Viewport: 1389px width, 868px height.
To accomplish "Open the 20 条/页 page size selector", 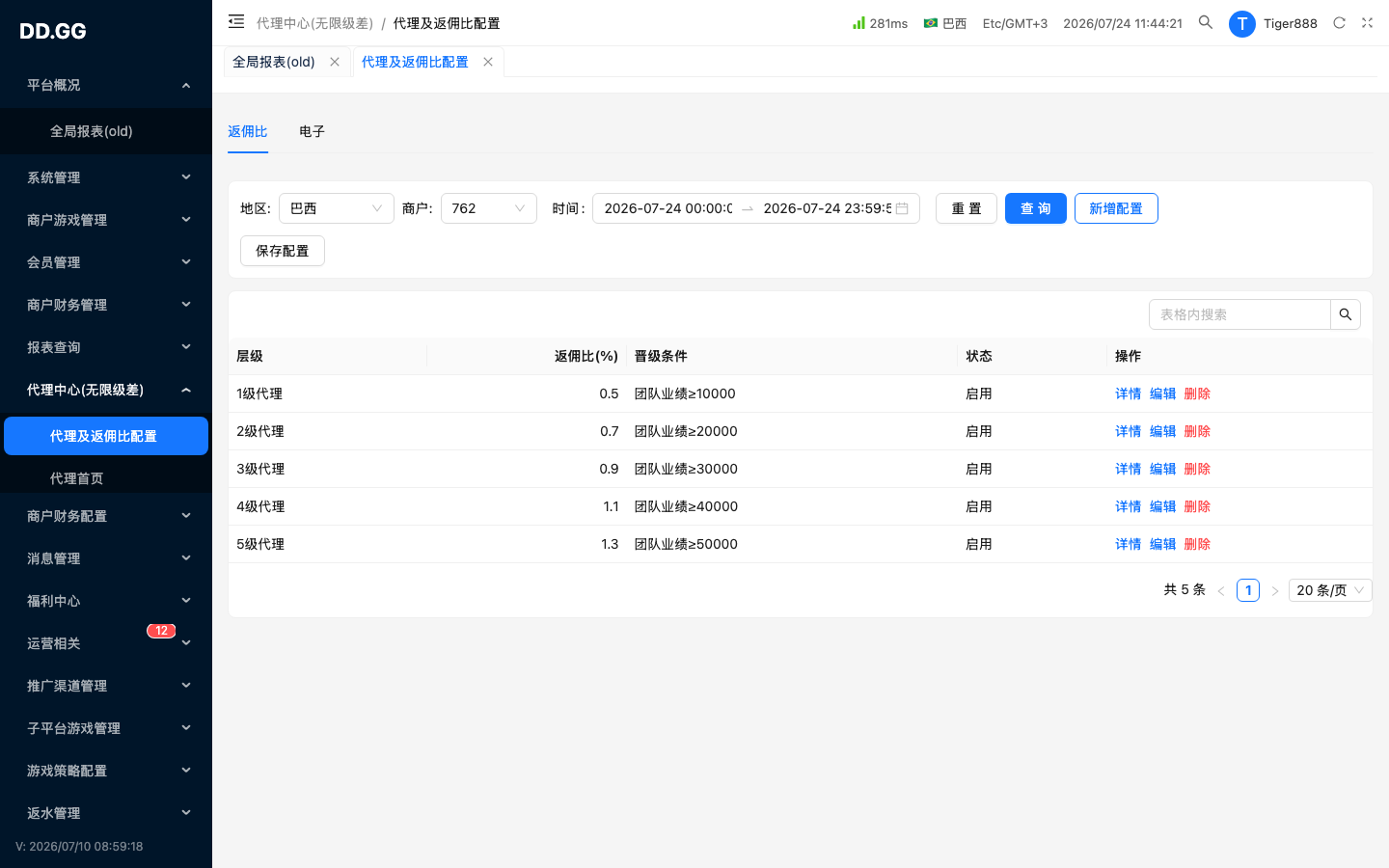I will [x=1330, y=590].
